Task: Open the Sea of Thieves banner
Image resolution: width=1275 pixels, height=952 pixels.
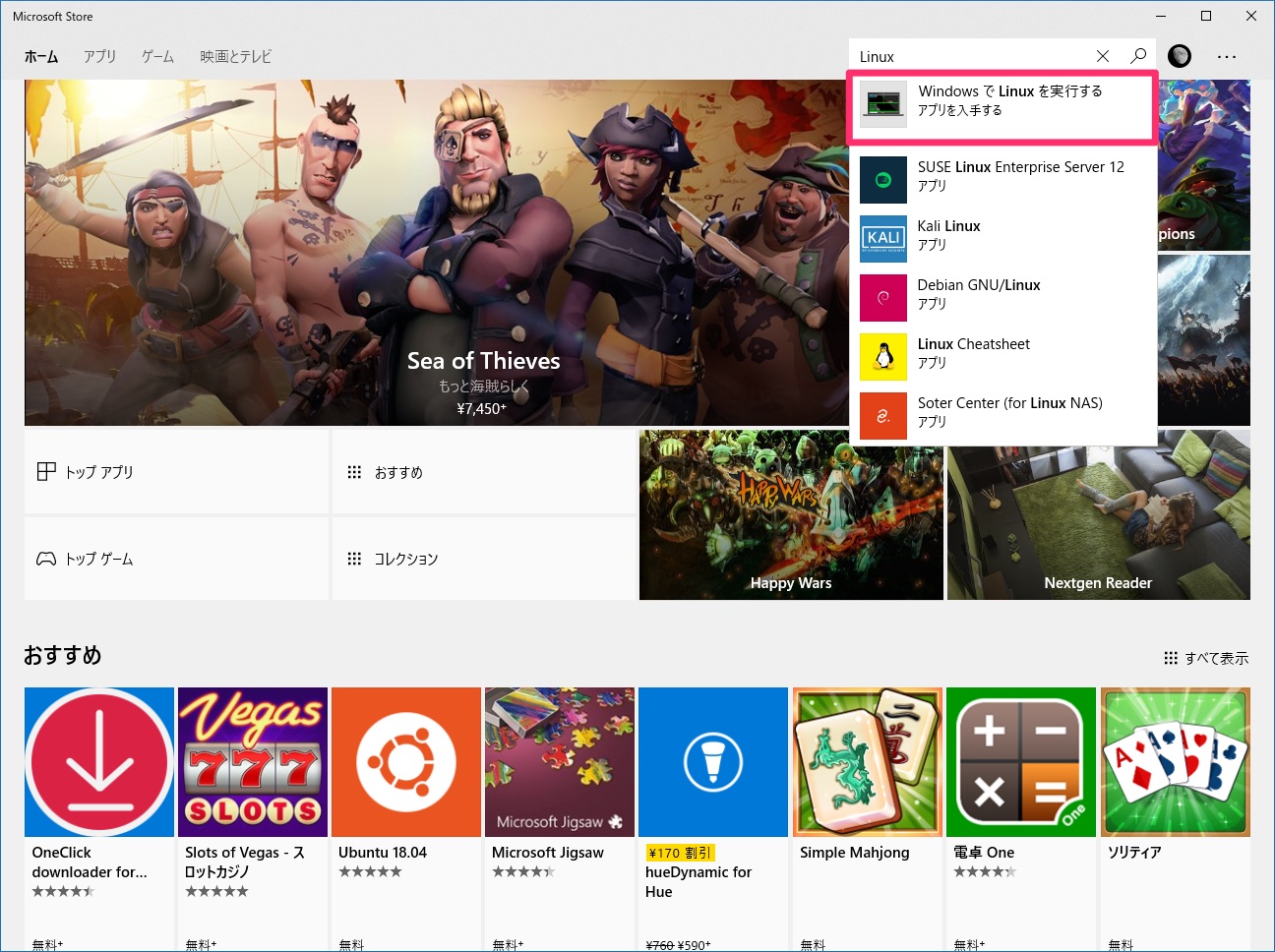Action: [x=437, y=253]
